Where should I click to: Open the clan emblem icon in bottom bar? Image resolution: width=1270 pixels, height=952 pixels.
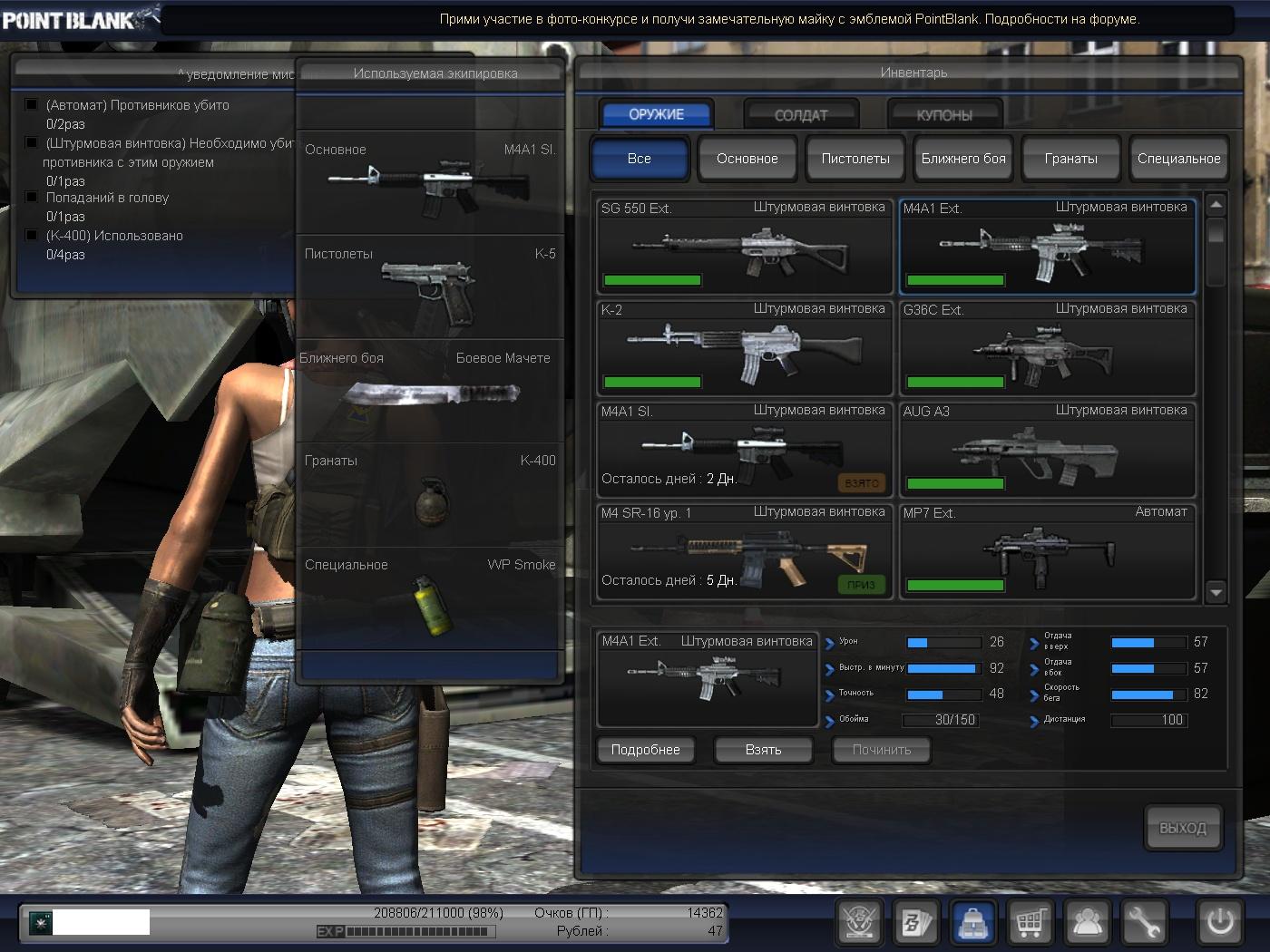857,923
